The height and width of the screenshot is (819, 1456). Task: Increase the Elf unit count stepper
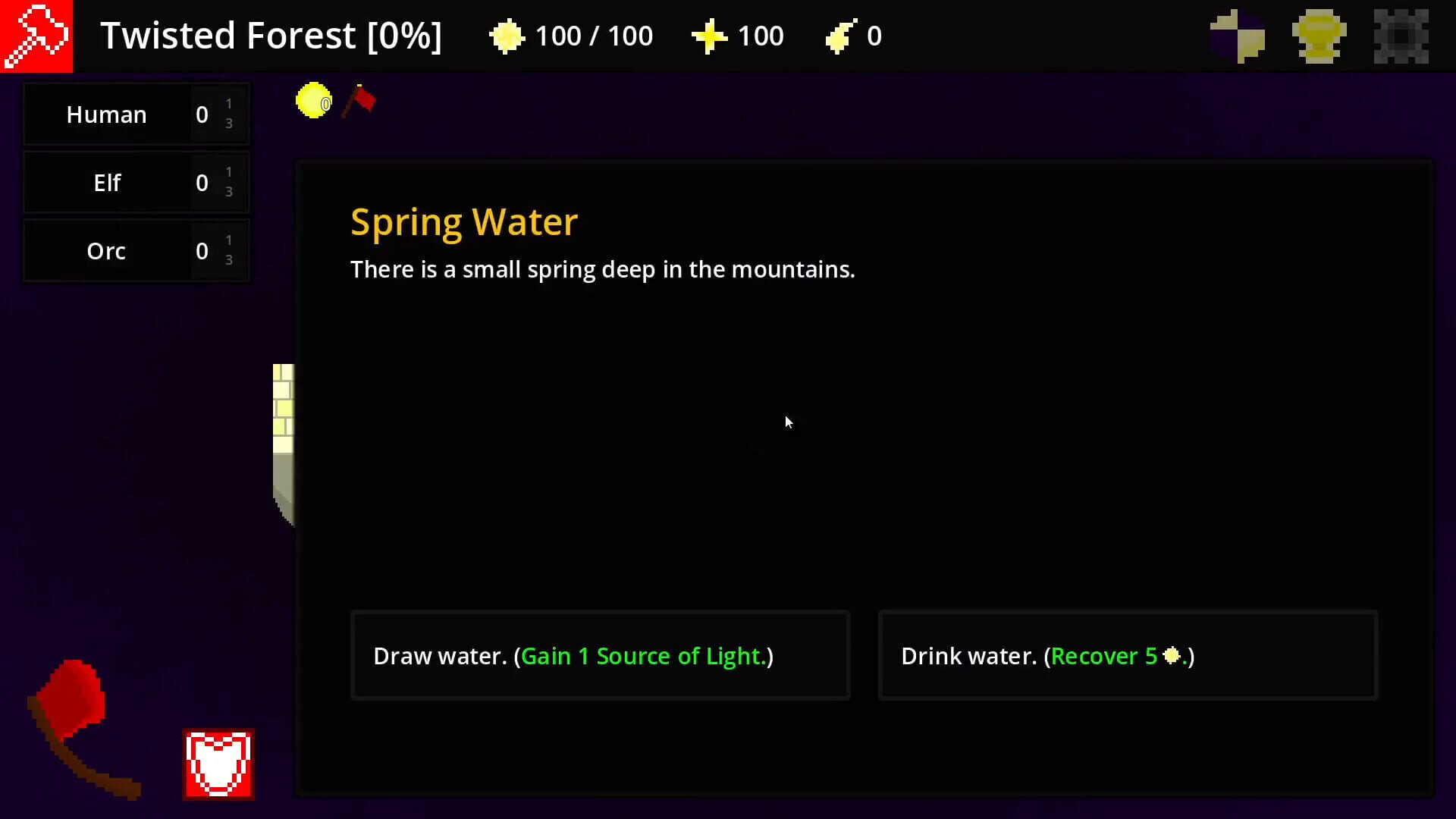pyautogui.click(x=228, y=172)
